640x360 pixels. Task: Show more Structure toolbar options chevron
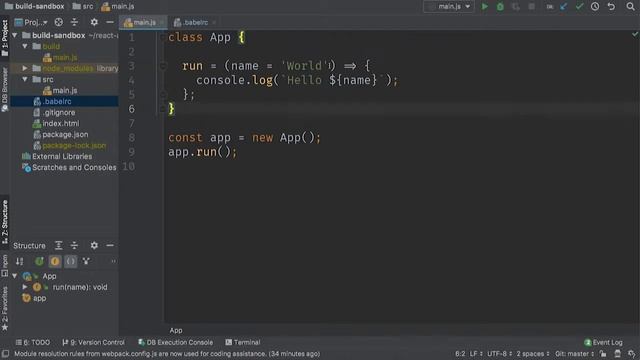pos(113,261)
